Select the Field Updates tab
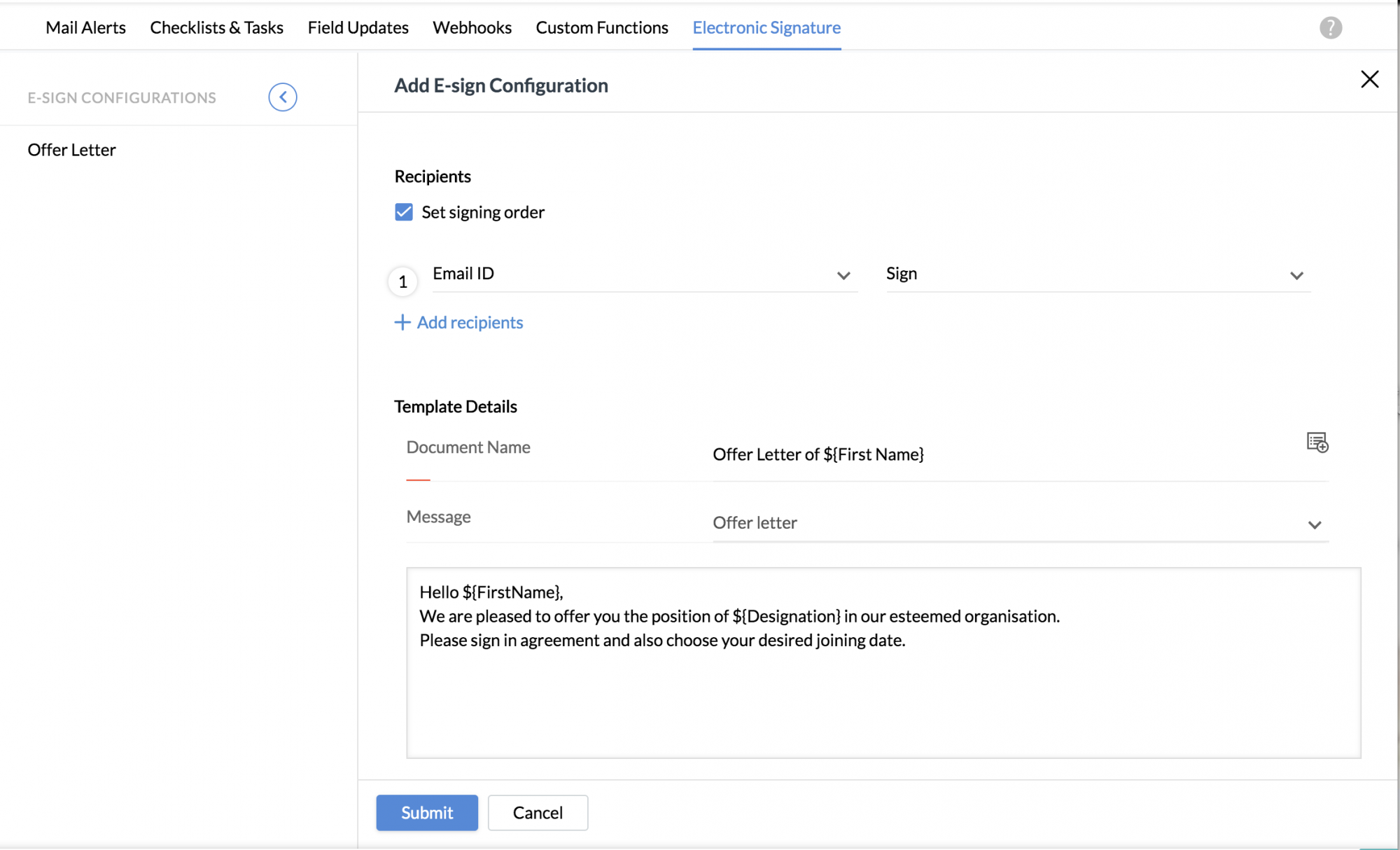1400x850 pixels. 358,28
